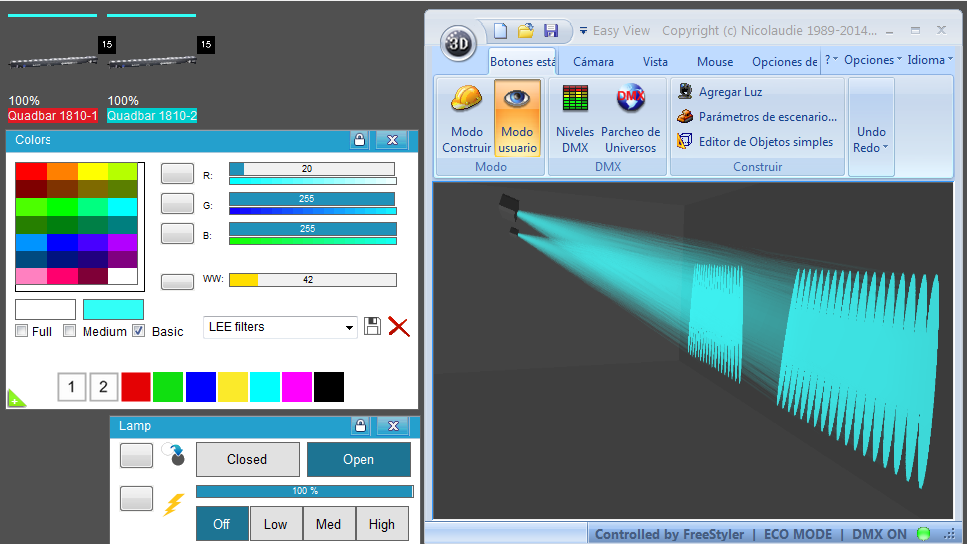Enable the Full palette checkbox
This screenshot has width=967, height=544.
[22, 331]
